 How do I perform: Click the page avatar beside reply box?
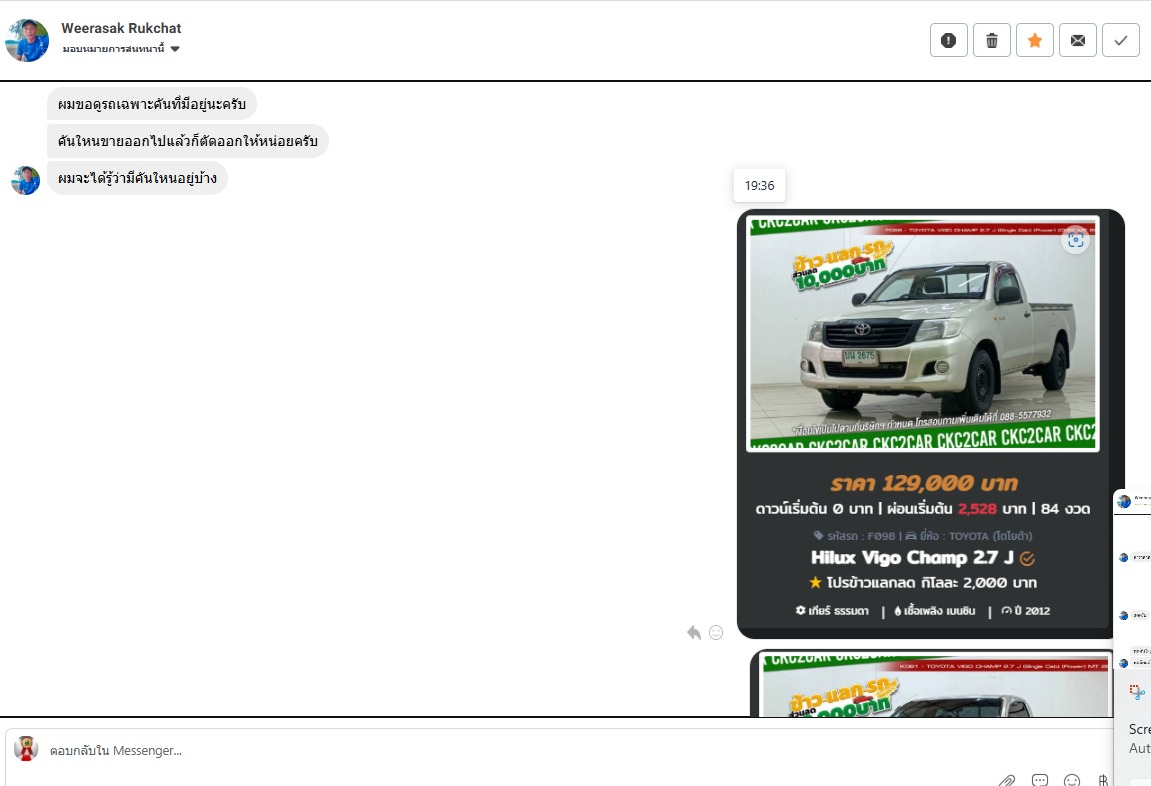click(x=26, y=749)
